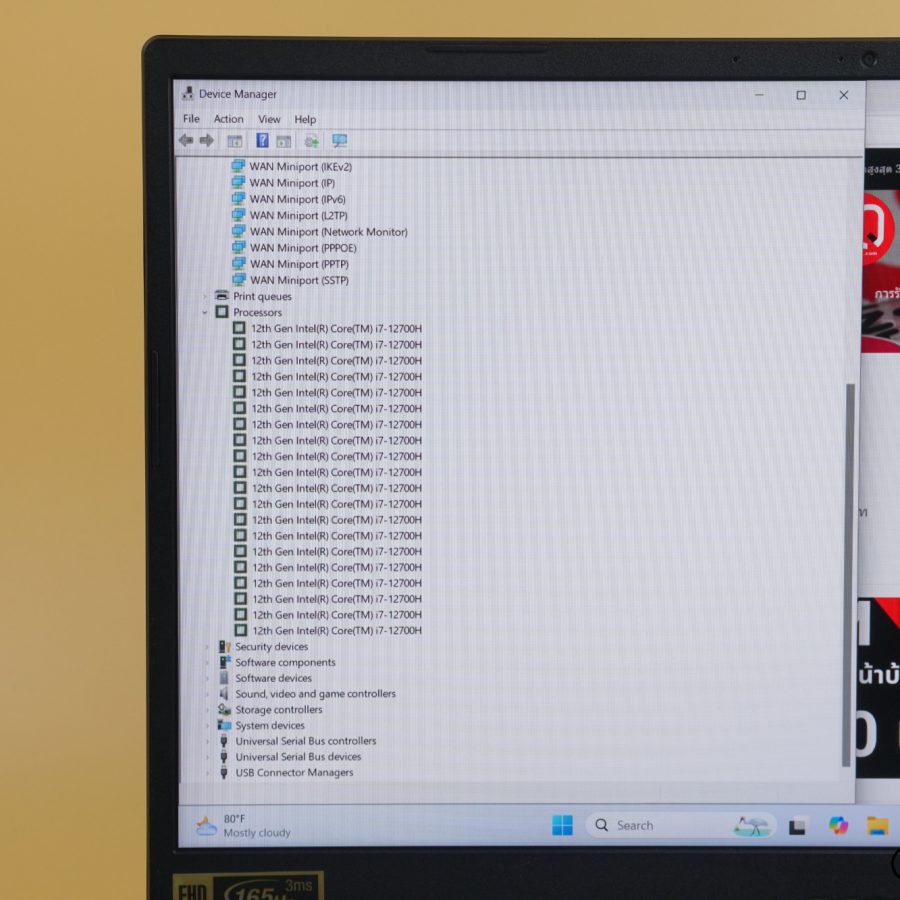
Task: Expand the Security devices category arrow
Action: click(208, 647)
